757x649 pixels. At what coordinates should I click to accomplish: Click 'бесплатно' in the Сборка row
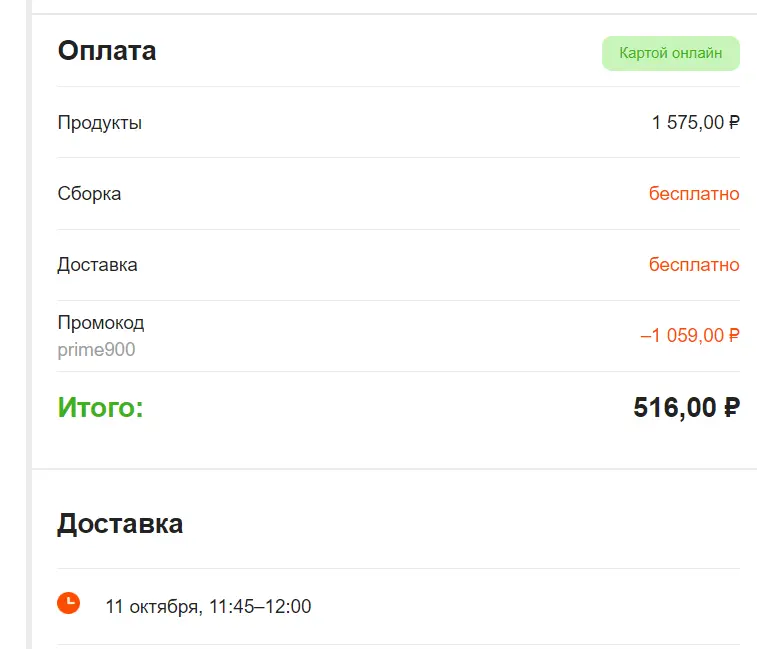[x=694, y=194]
